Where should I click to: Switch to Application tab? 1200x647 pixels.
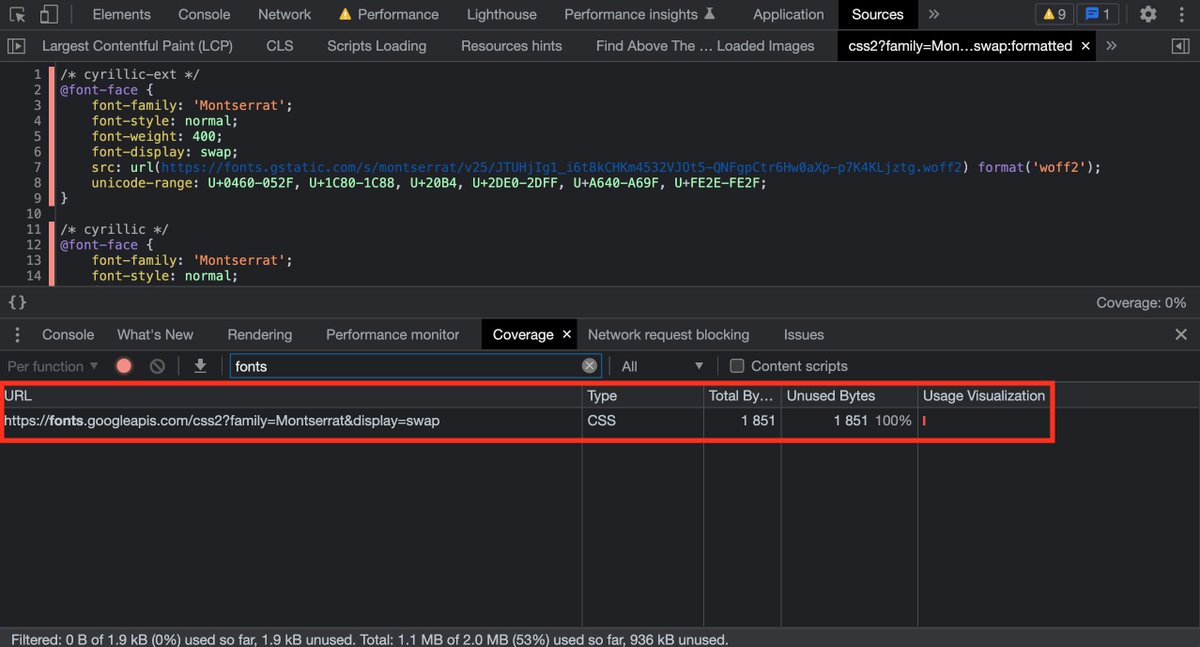789,14
